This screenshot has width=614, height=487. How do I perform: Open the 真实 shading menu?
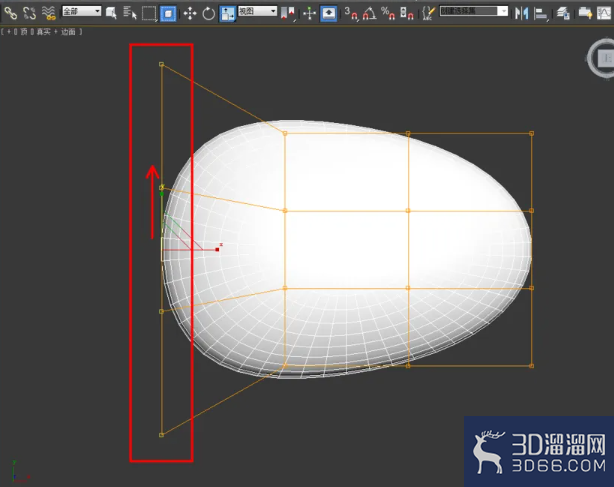point(43,32)
